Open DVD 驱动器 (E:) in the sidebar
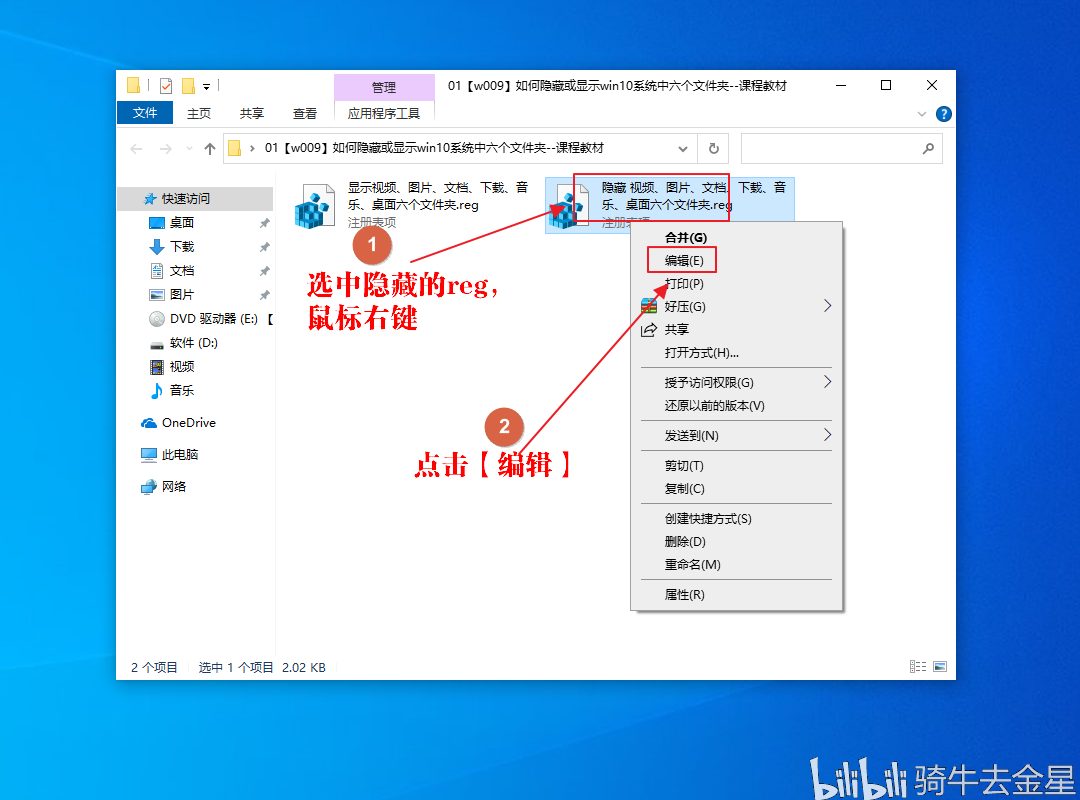Image resolution: width=1080 pixels, height=800 pixels. [213, 318]
